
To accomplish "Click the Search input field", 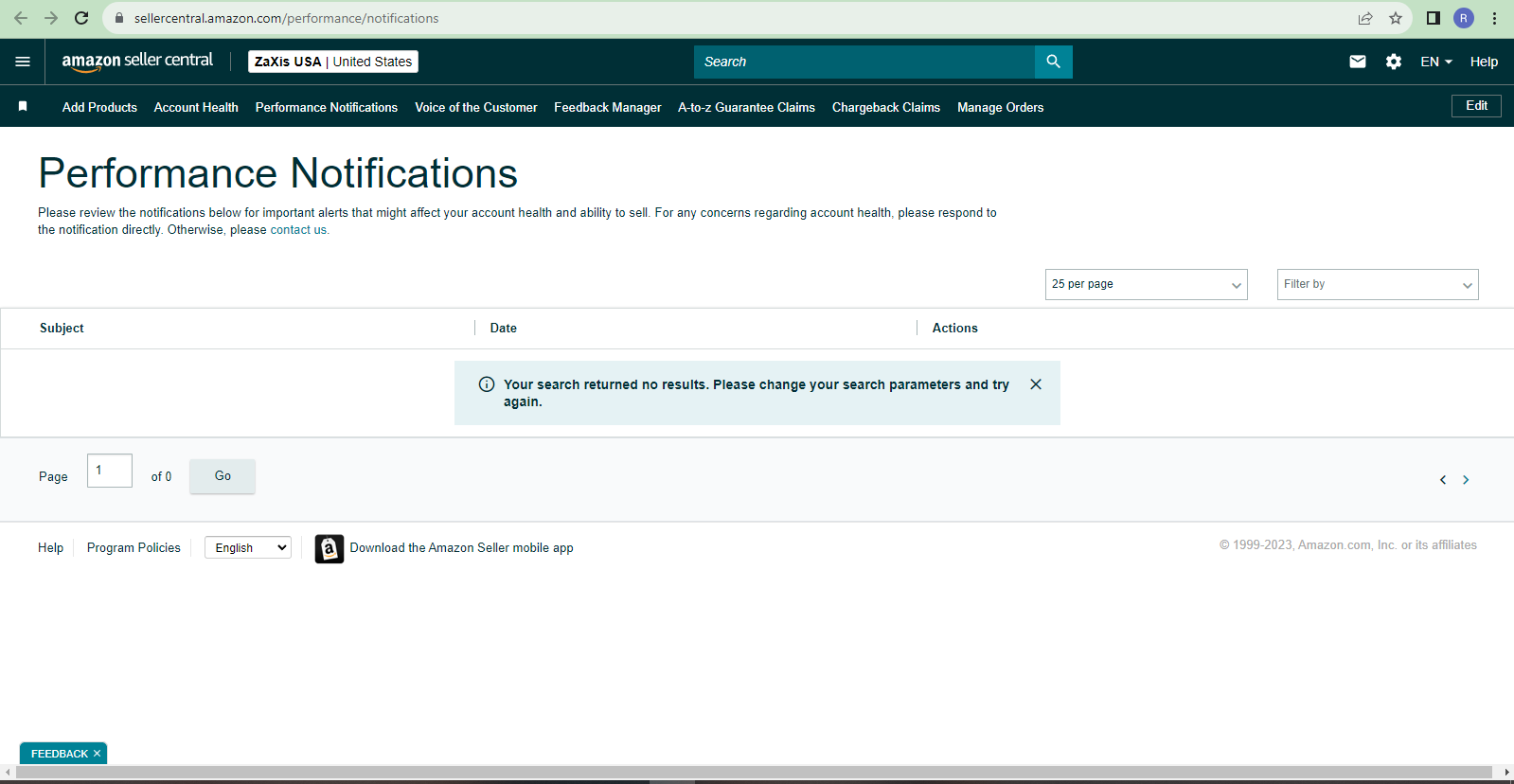I will 864,62.
